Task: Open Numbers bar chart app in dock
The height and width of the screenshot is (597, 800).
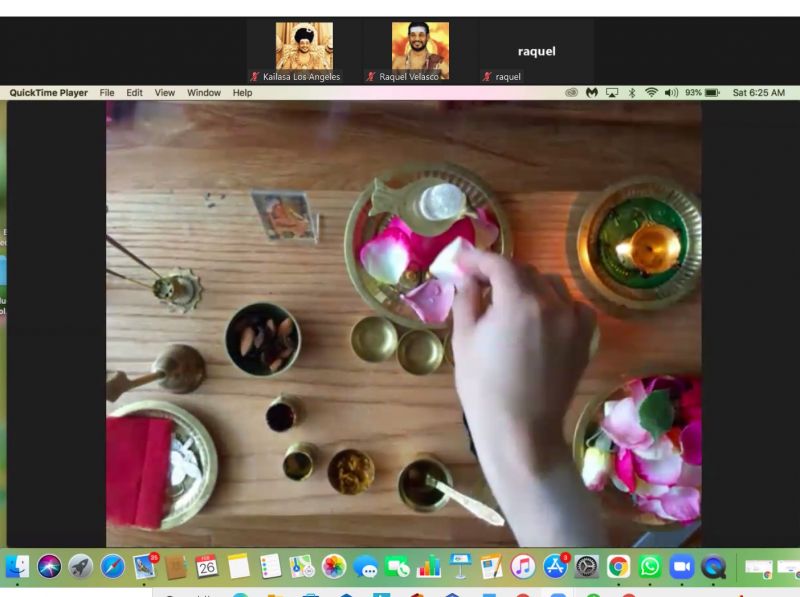Action: (x=429, y=567)
